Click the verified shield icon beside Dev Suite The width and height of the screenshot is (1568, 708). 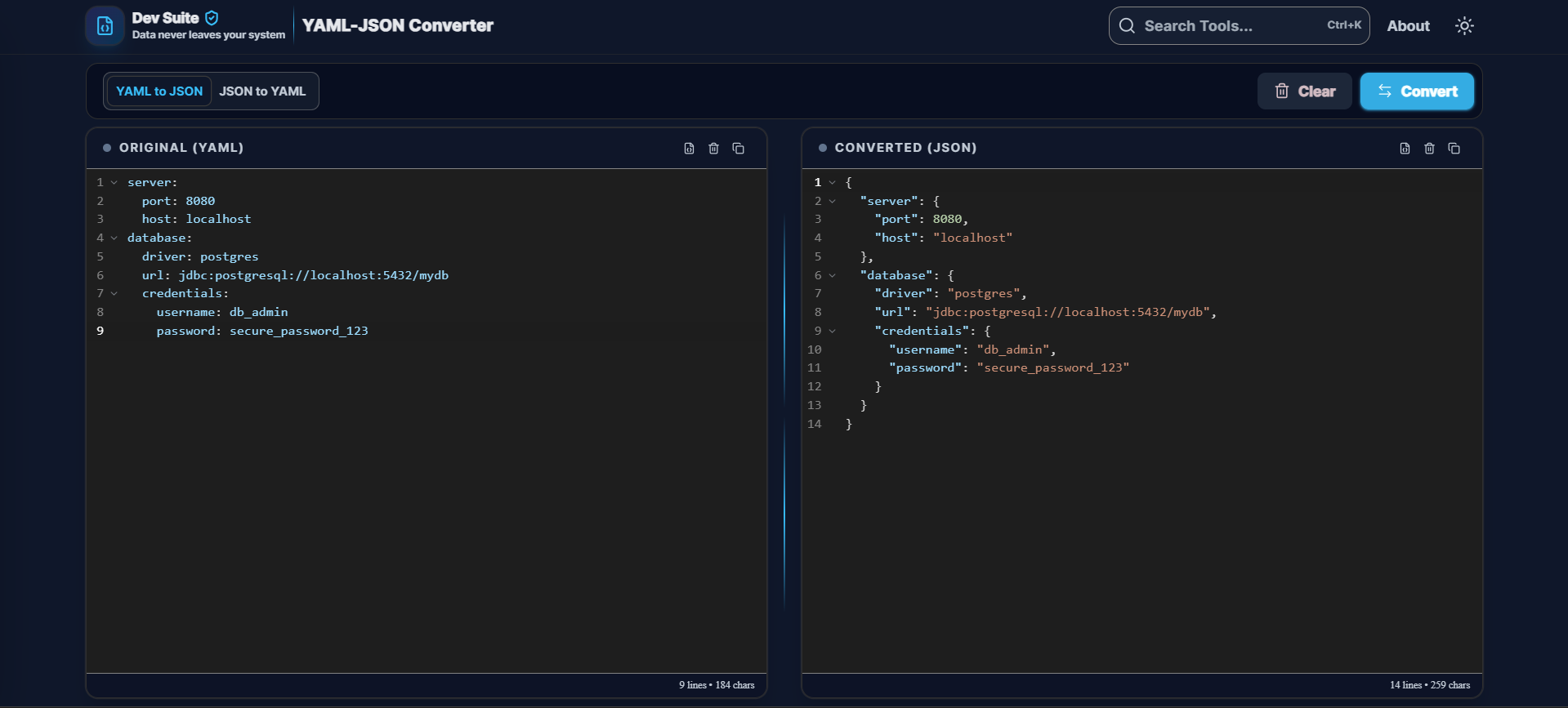pyautogui.click(x=212, y=18)
